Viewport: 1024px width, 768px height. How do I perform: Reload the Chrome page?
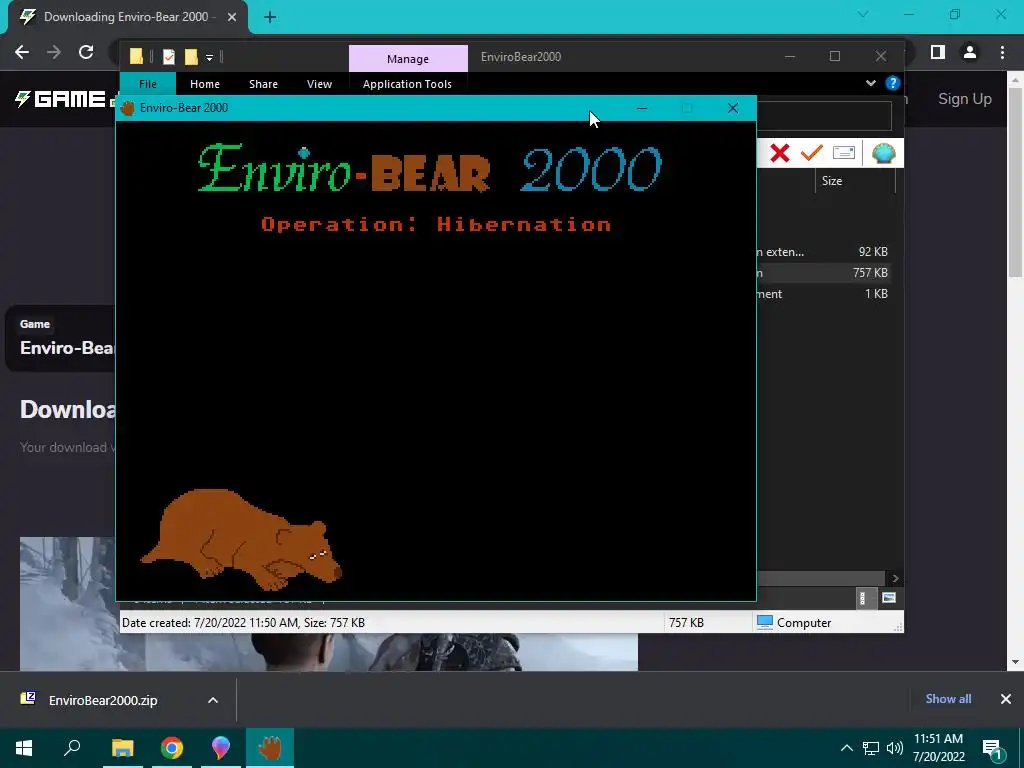pos(86,52)
